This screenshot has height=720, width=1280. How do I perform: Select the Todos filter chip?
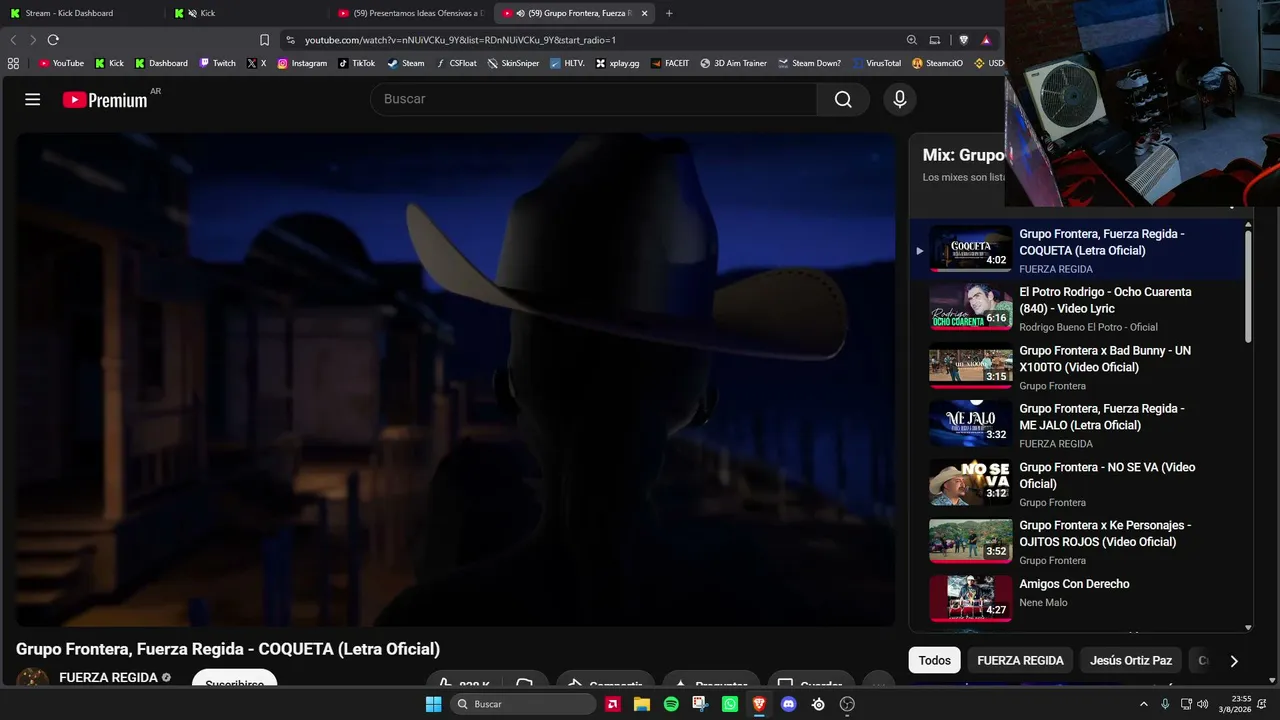tap(935, 660)
